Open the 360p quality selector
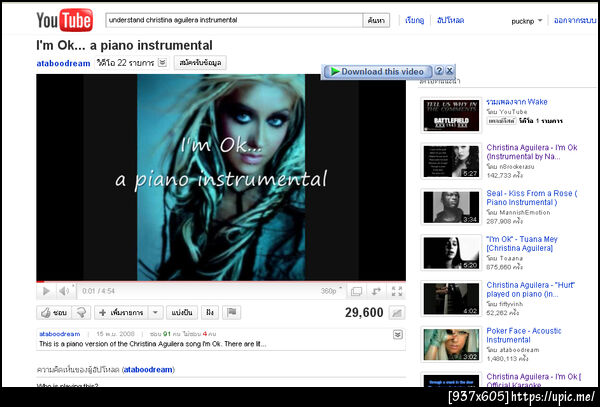Screen dimensions: 600x407 click(x=331, y=291)
